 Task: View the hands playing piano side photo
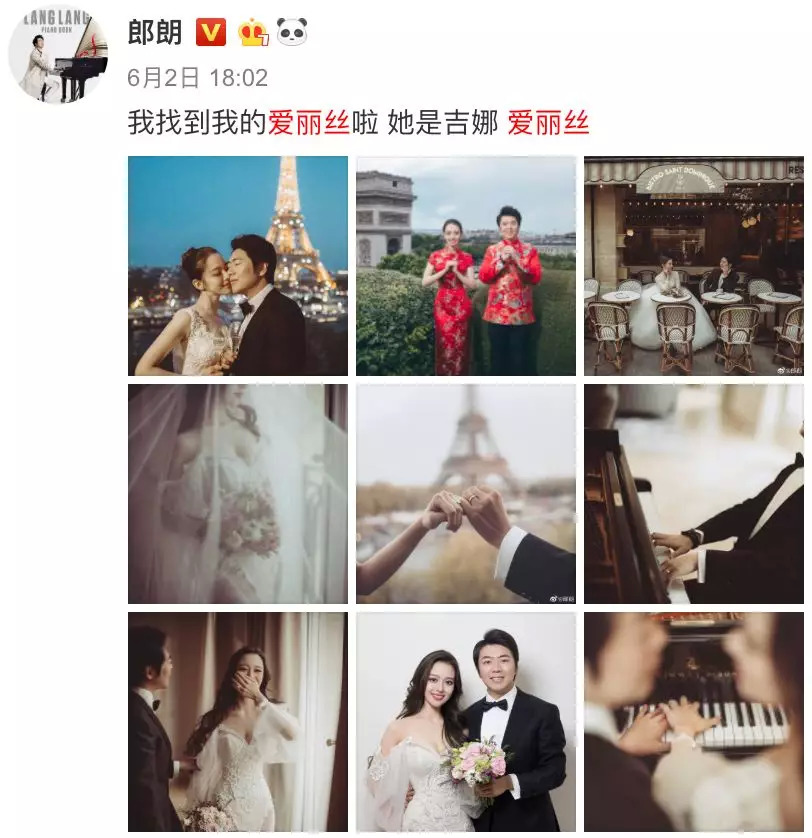(694, 494)
